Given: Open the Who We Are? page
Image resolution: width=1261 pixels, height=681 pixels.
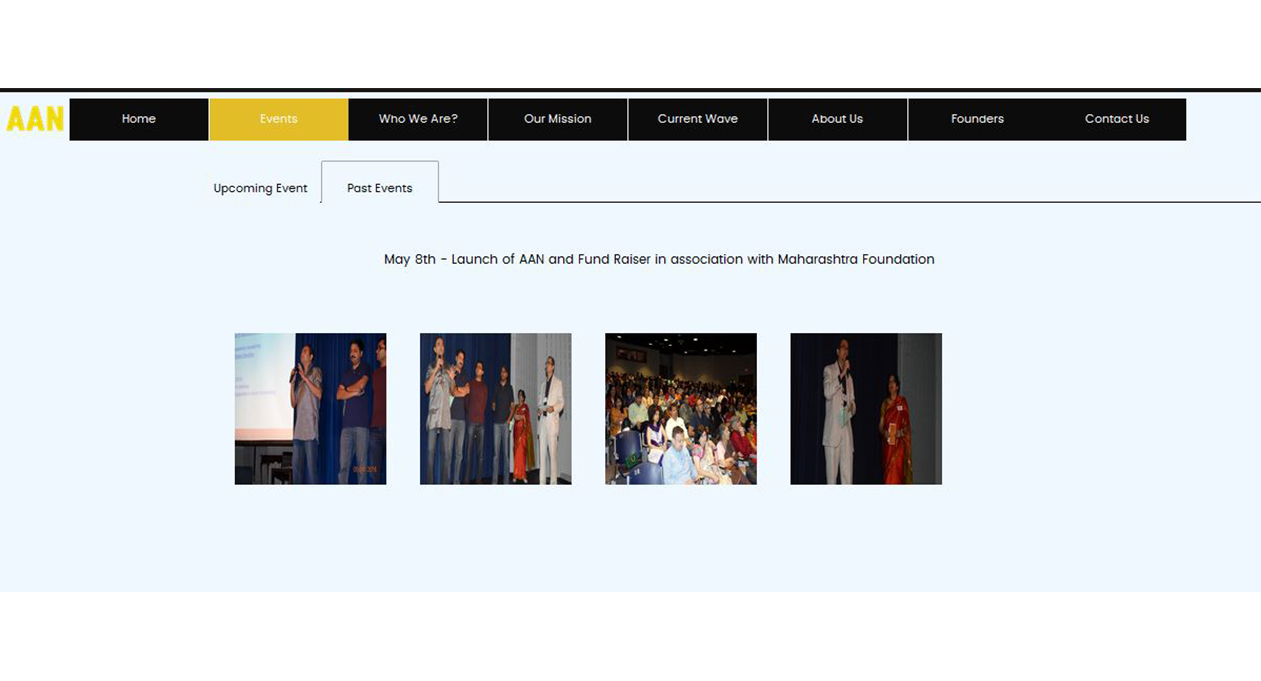Looking at the screenshot, I should pos(418,119).
